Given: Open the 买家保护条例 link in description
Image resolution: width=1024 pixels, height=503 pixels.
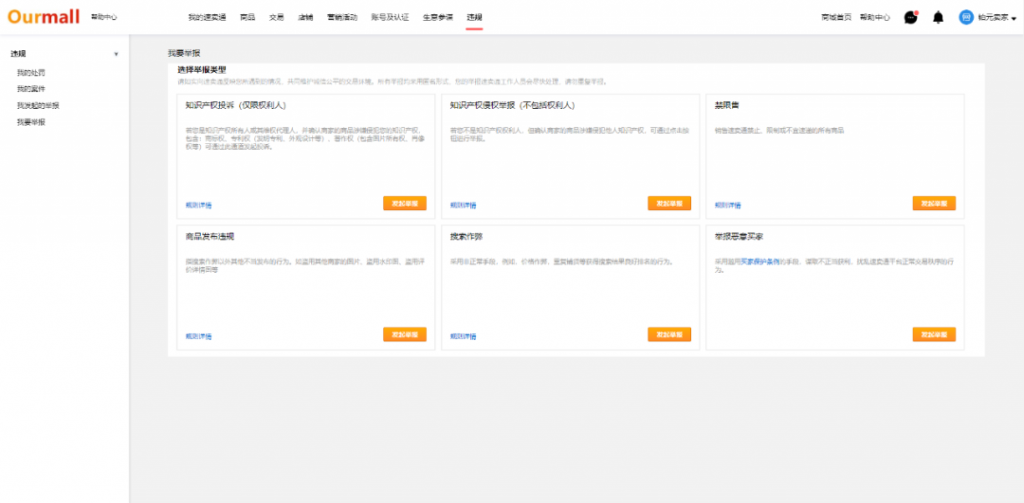Looking at the screenshot, I should (x=756, y=260).
